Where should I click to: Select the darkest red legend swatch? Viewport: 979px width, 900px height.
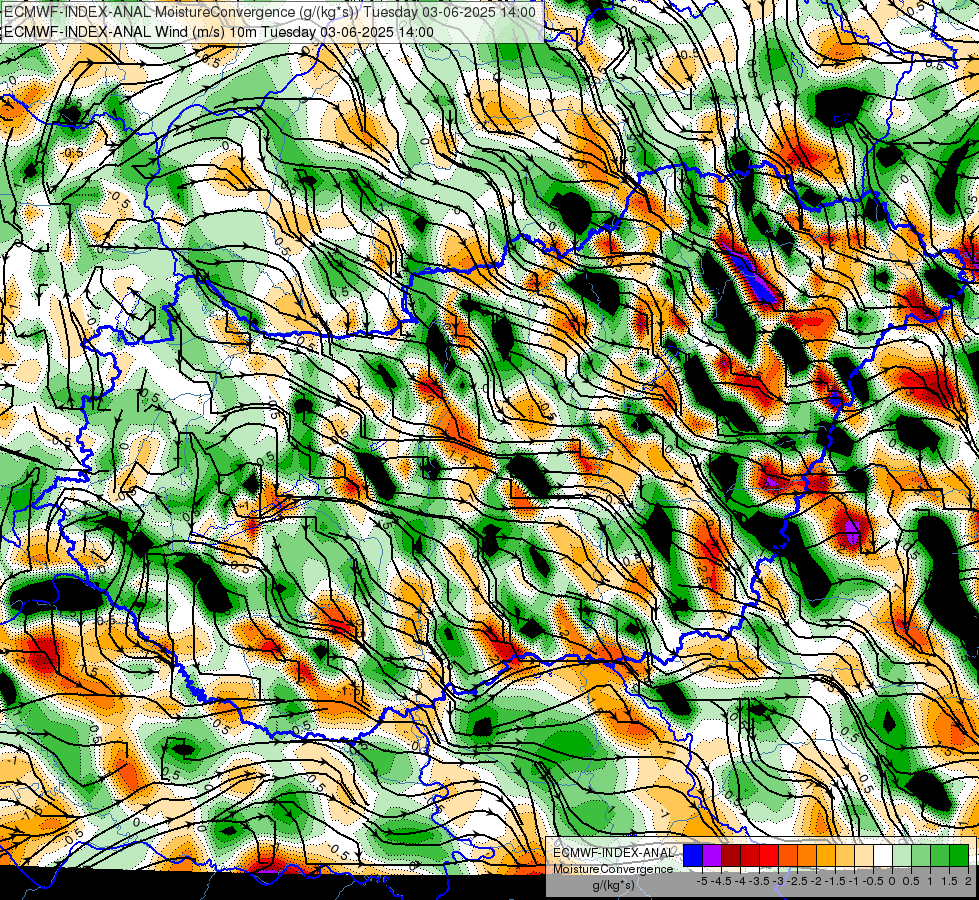[731, 855]
